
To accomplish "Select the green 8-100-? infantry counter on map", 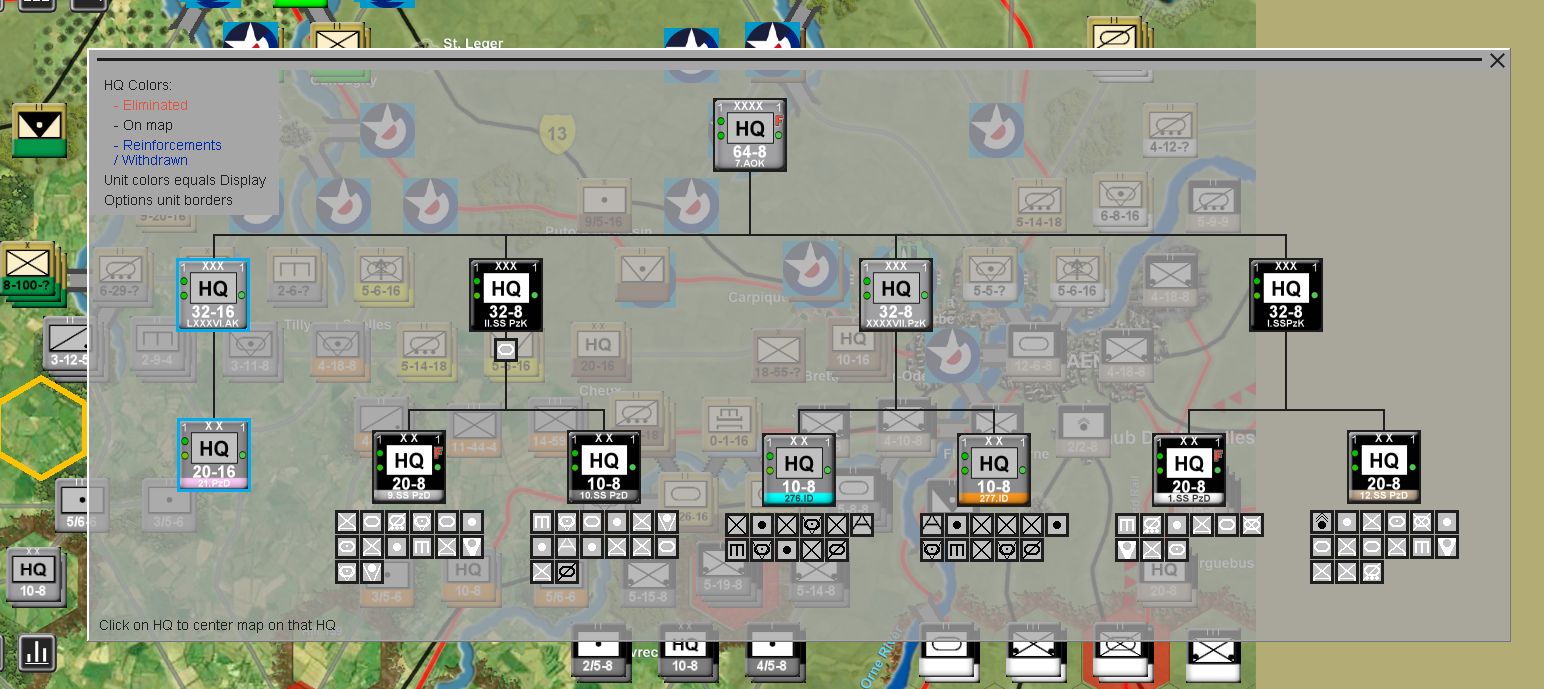I will click(x=29, y=268).
